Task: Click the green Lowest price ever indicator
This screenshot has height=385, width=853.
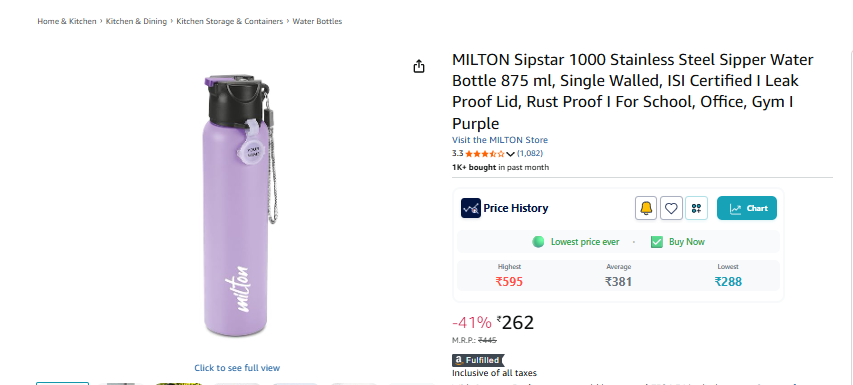Action: [x=576, y=242]
